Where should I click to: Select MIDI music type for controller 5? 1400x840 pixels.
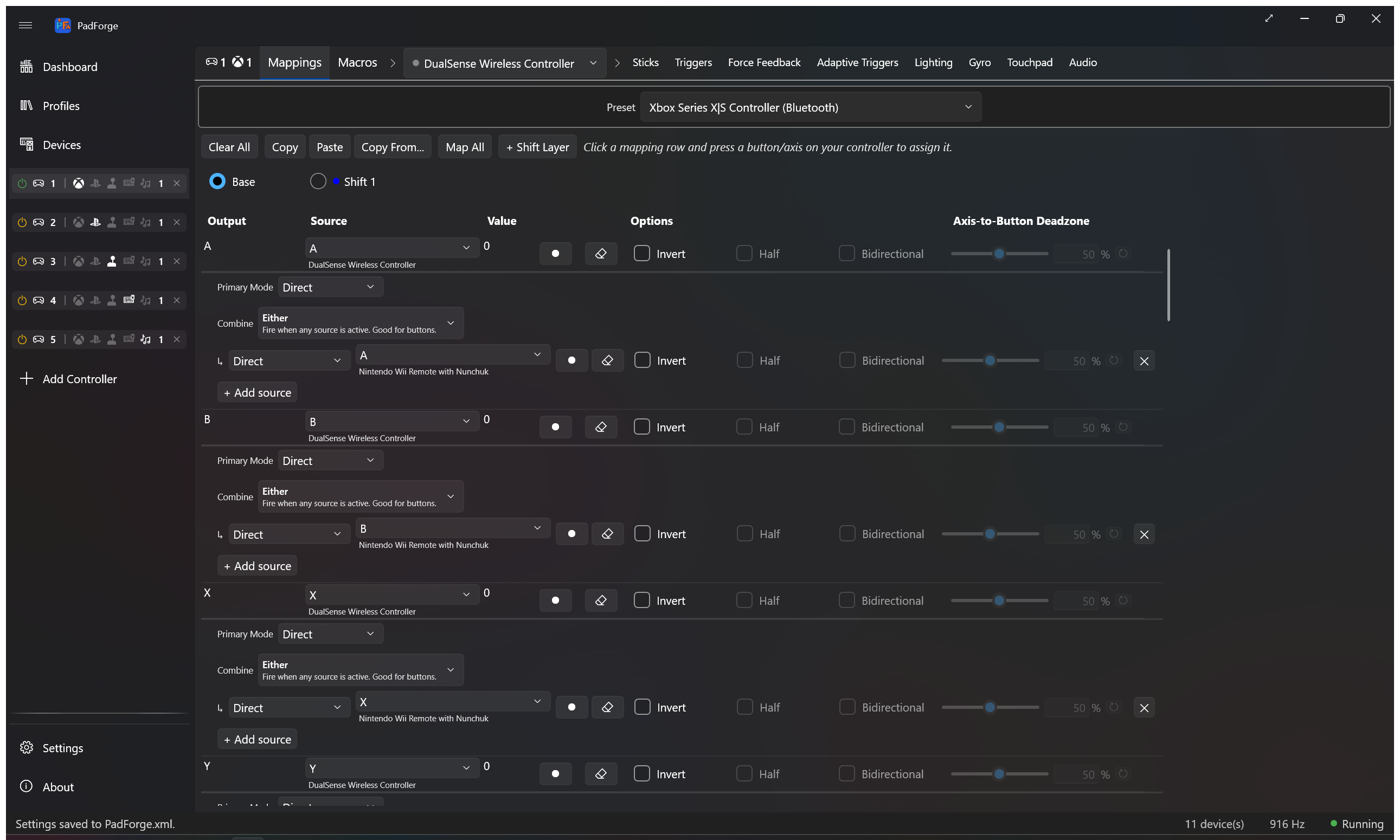145,340
